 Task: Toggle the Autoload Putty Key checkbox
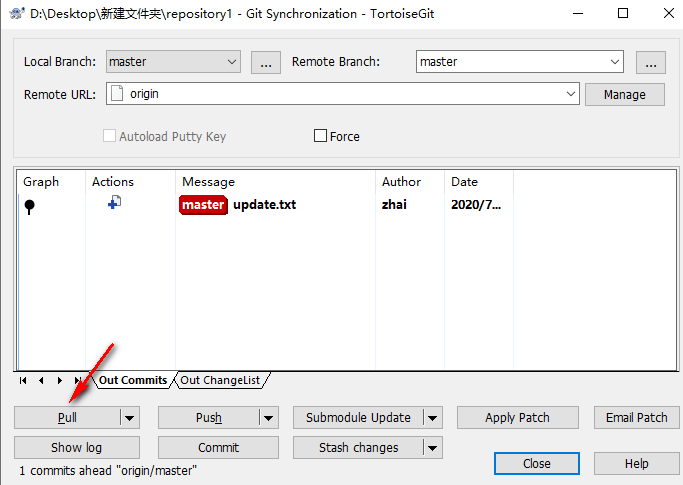[109, 136]
